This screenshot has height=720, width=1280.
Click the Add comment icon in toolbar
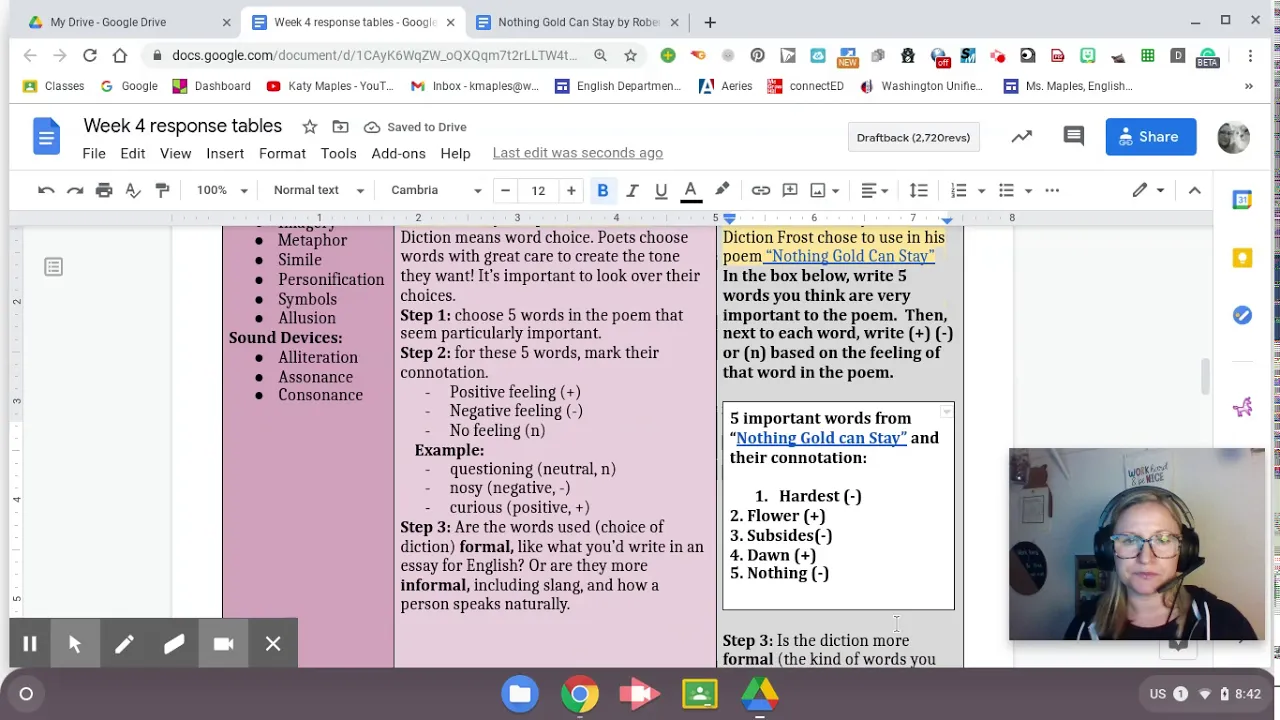[790, 190]
